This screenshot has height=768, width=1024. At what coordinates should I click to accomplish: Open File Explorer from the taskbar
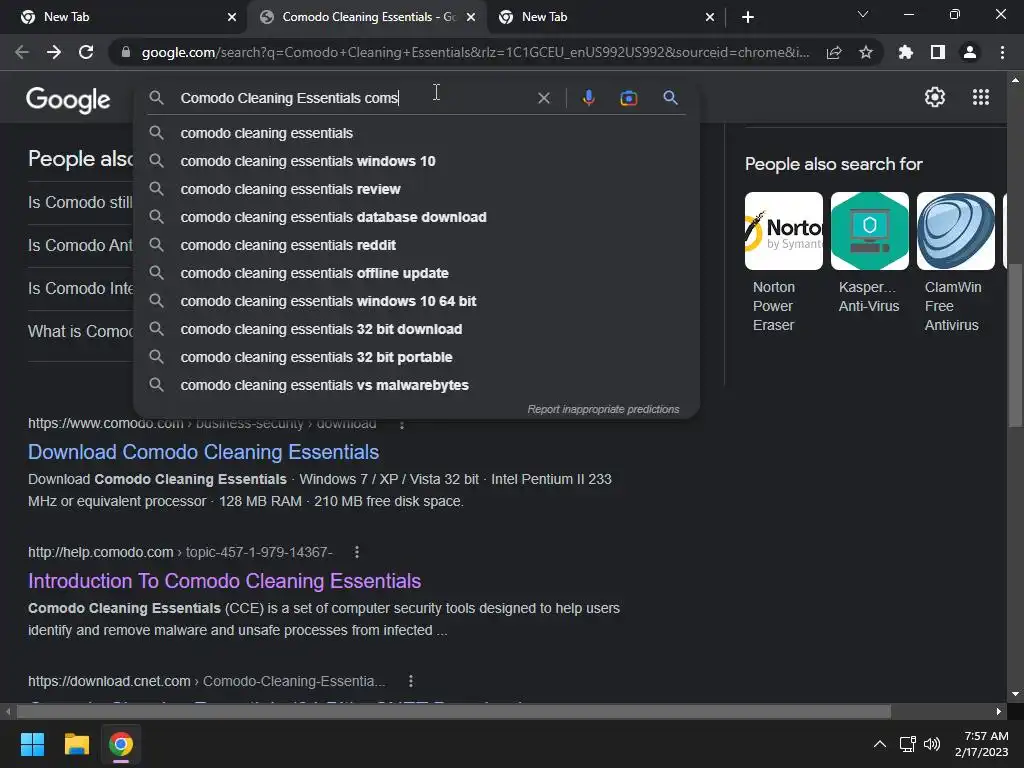(x=76, y=744)
